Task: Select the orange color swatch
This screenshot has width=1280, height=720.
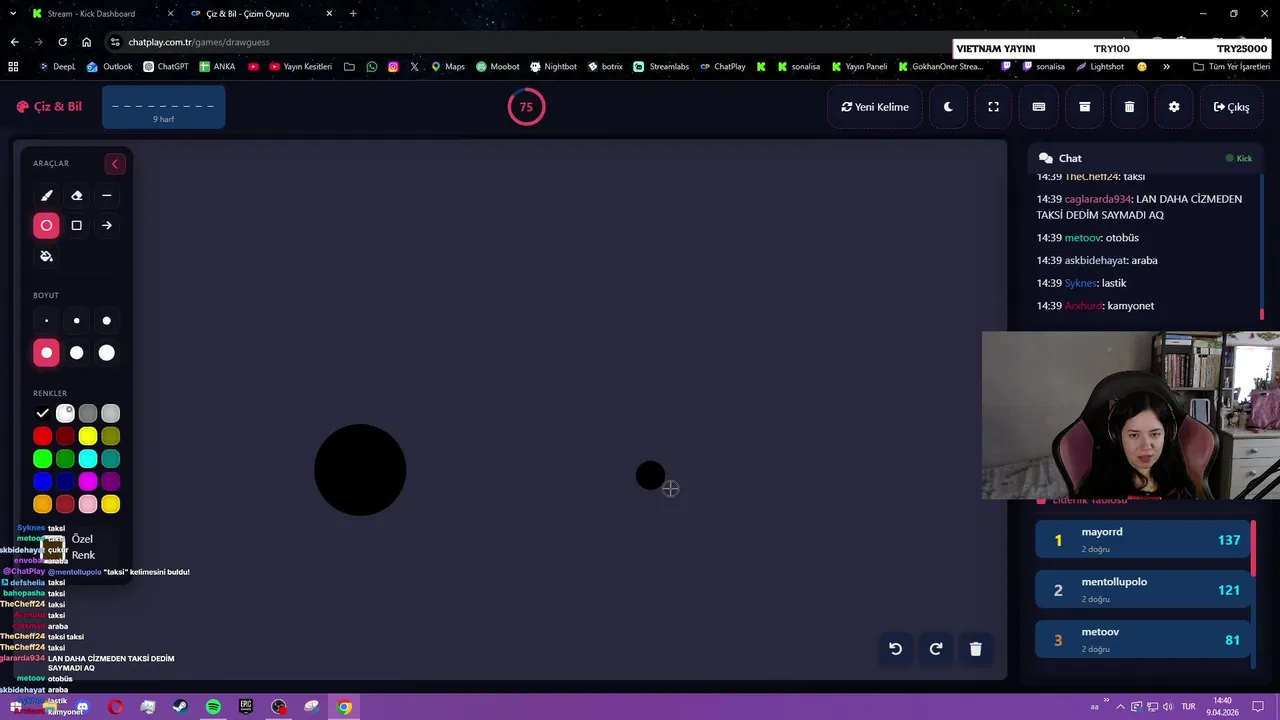Action: [42, 505]
